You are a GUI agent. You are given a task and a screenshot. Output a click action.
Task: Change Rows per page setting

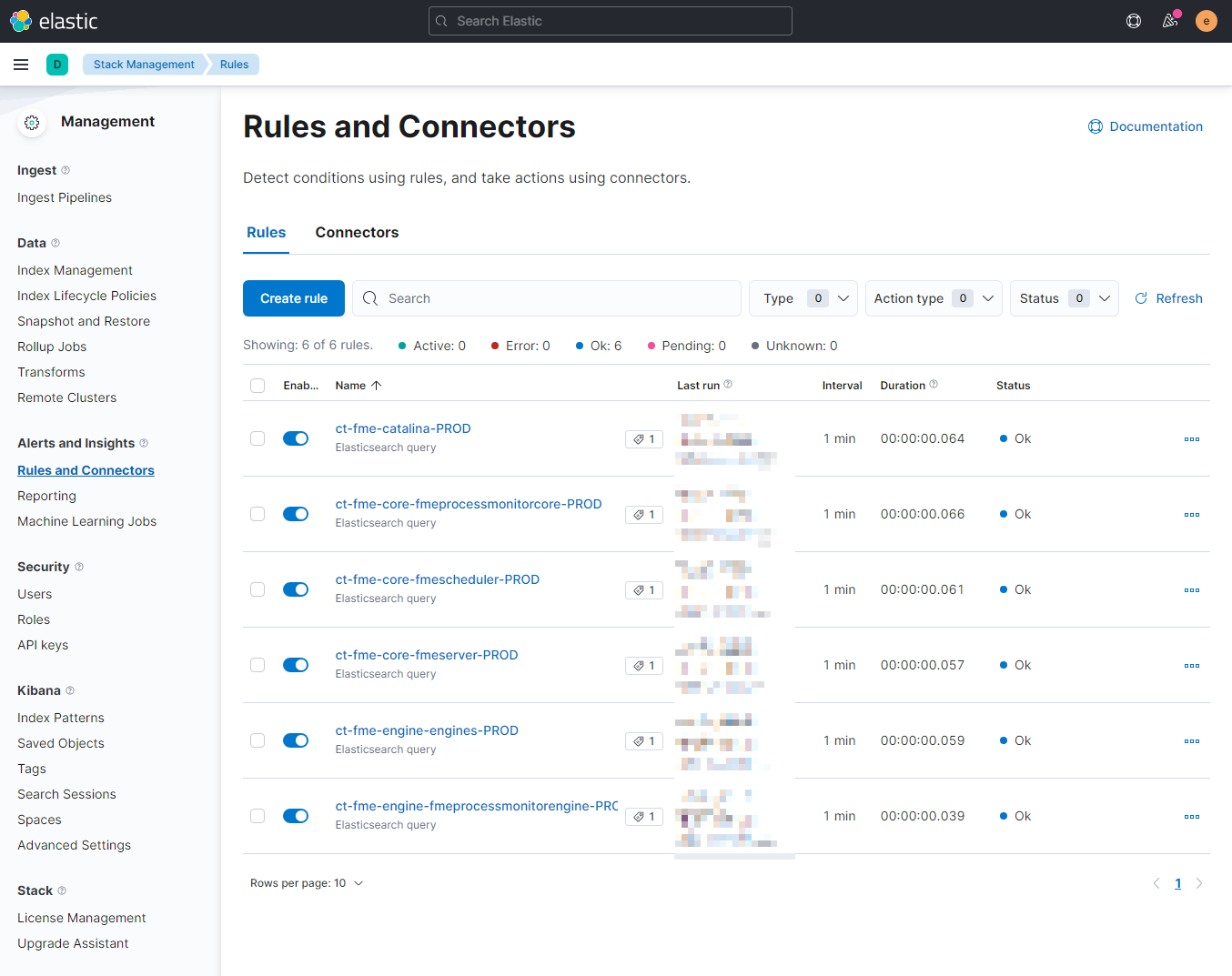pyautogui.click(x=307, y=882)
